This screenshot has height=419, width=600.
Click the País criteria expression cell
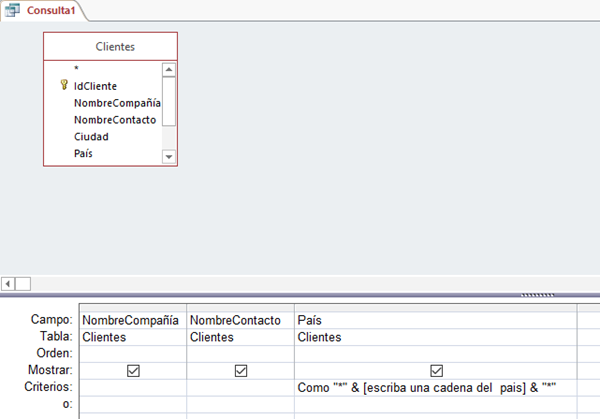pos(435,388)
